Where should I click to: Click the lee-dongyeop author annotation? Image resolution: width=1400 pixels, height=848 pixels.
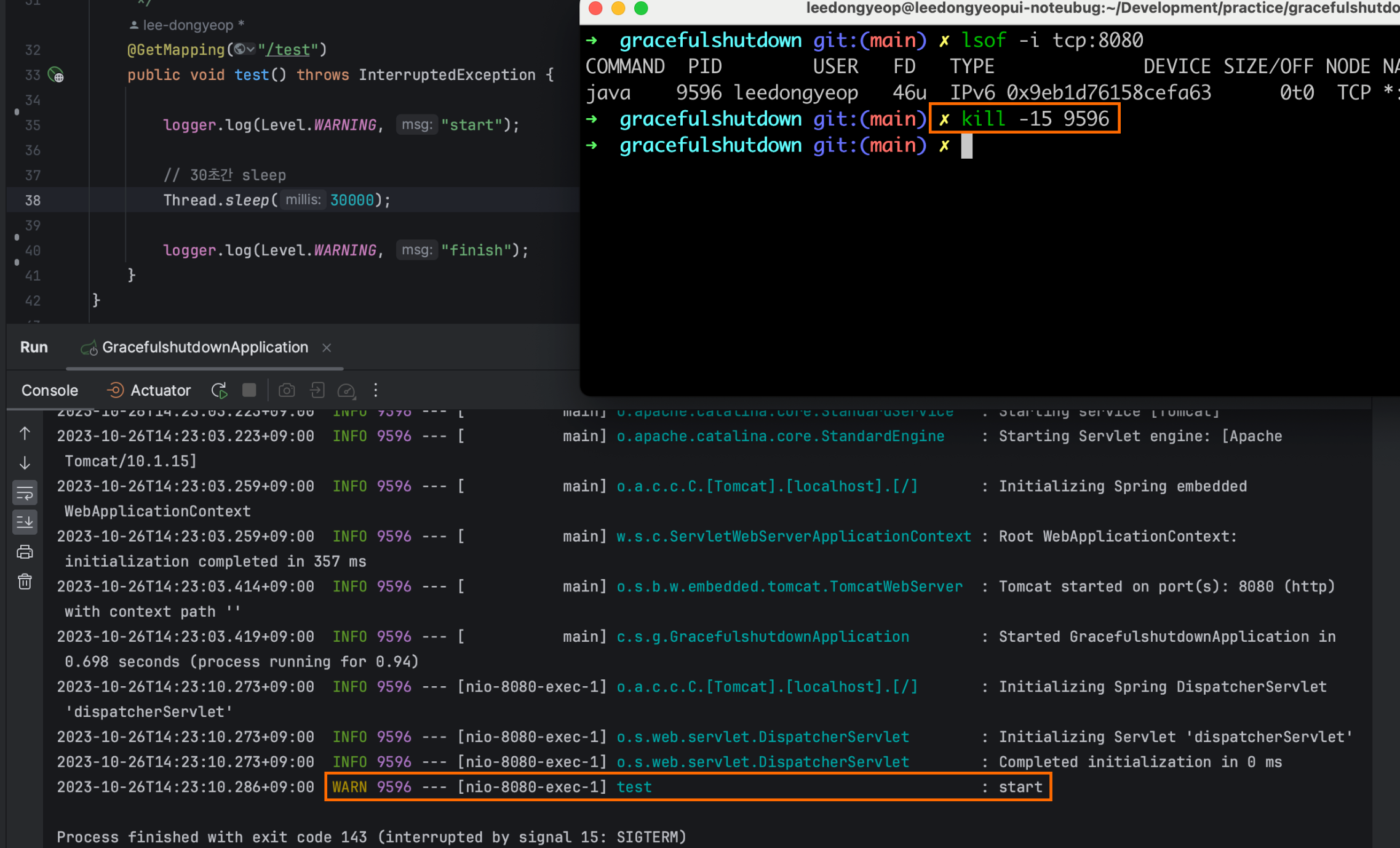188,25
